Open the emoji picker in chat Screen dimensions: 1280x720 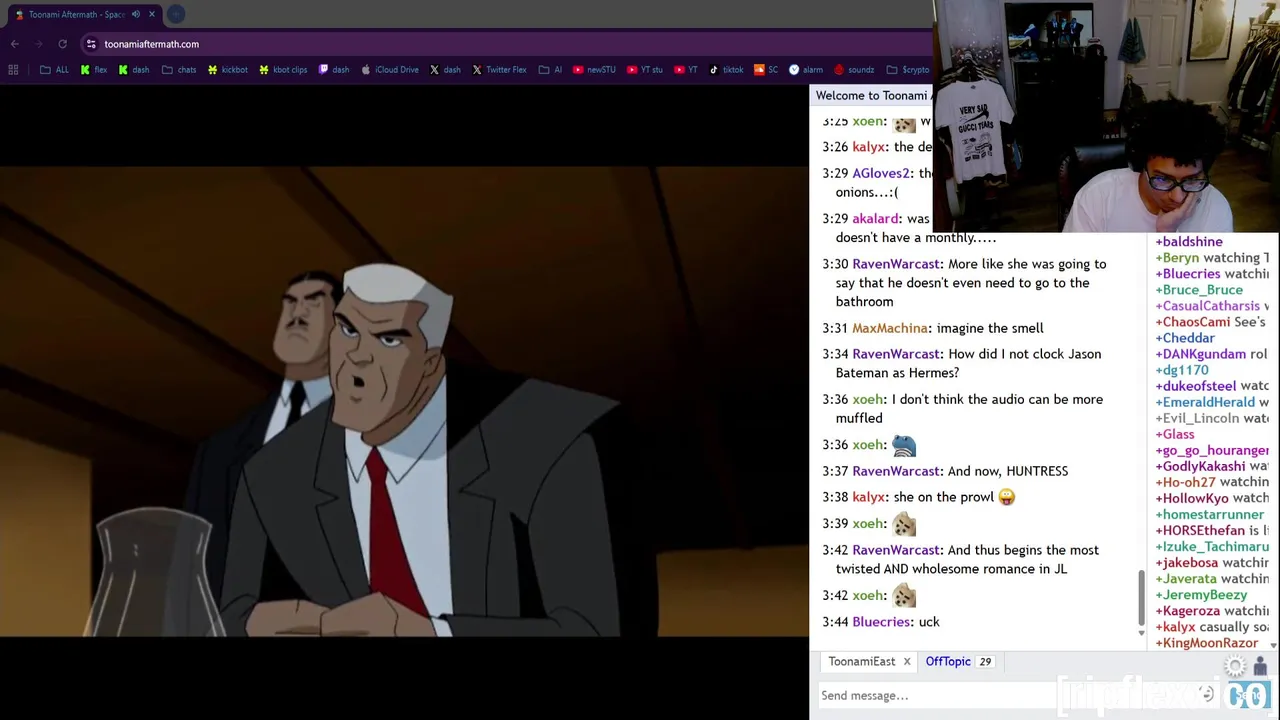[x=1207, y=695]
